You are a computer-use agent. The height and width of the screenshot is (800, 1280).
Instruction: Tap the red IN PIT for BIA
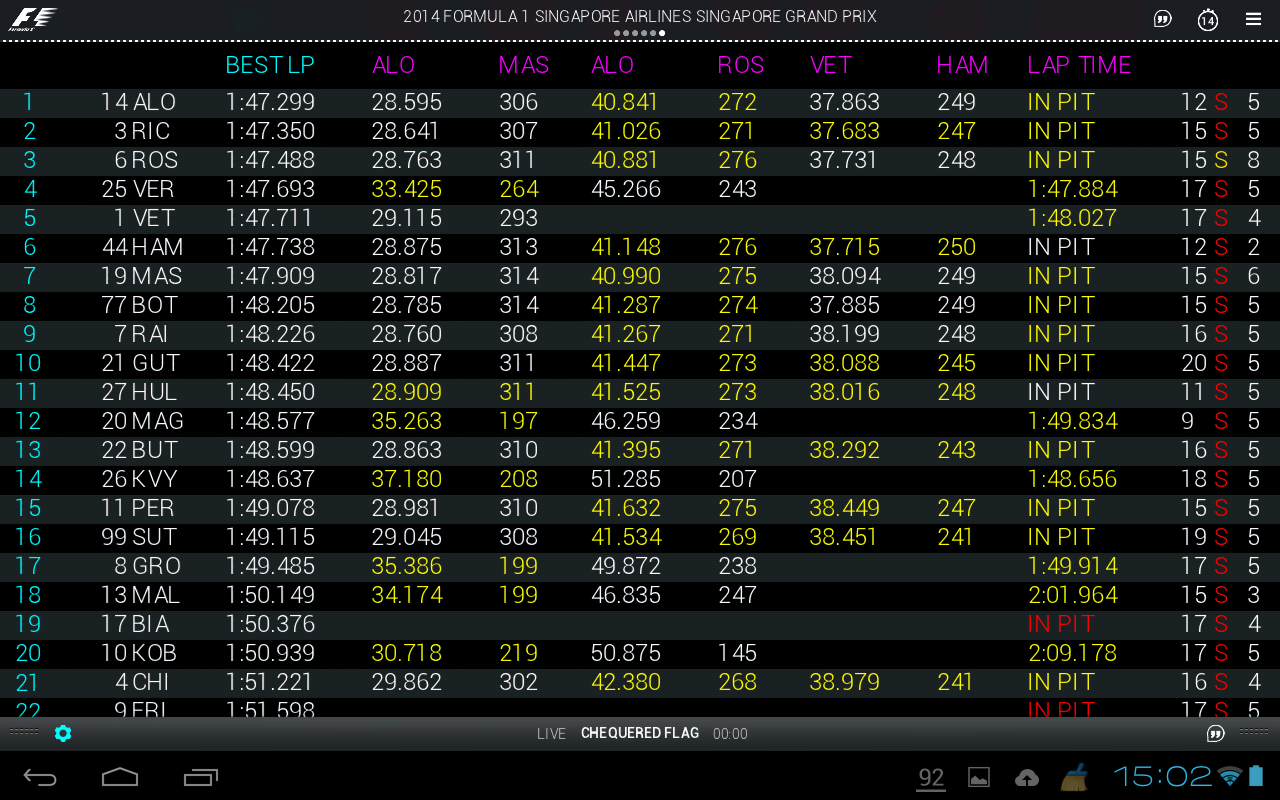pyautogui.click(x=1062, y=624)
